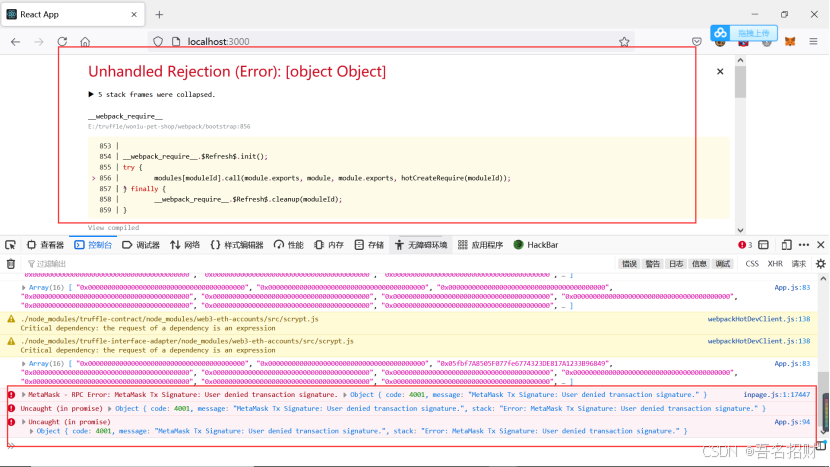Click the error count badge showing 3
Viewport: 830px width, 467px height.
click(745, 245)
